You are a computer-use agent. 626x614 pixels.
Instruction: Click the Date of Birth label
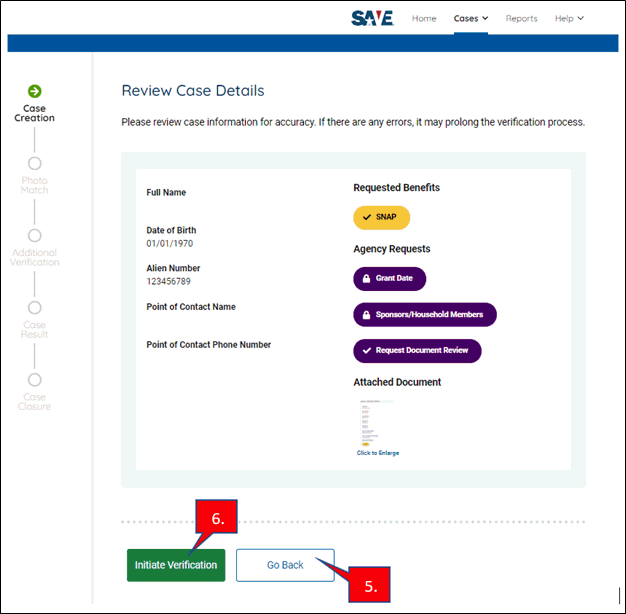click(x=171, y=230)
